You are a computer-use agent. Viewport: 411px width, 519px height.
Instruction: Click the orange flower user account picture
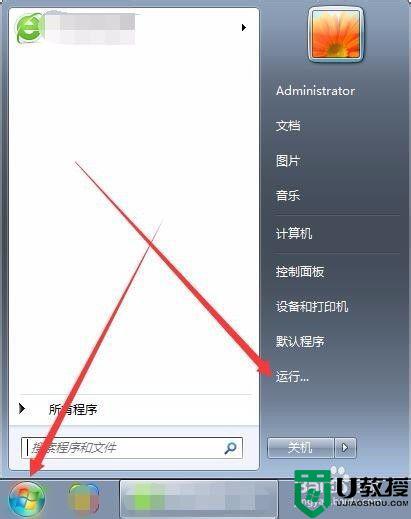(335, 35)
